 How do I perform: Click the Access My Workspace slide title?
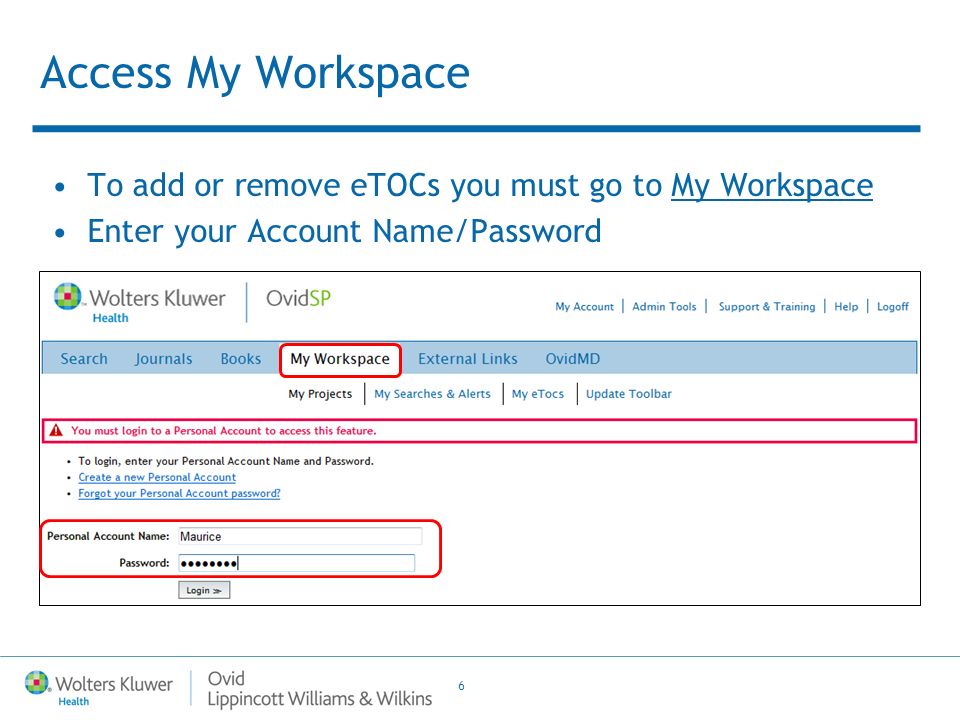[x=255, y=73]
